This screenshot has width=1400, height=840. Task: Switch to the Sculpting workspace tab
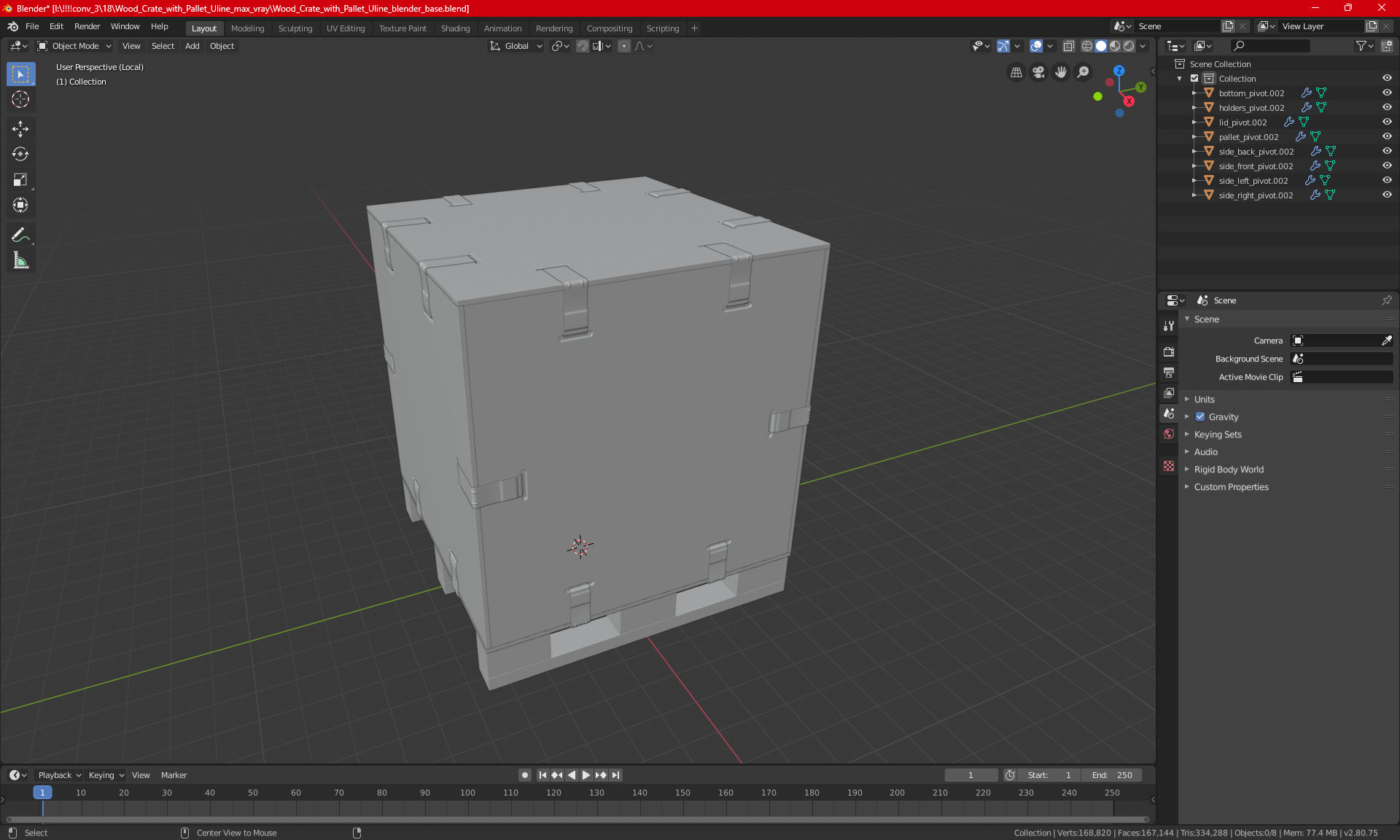295,28
